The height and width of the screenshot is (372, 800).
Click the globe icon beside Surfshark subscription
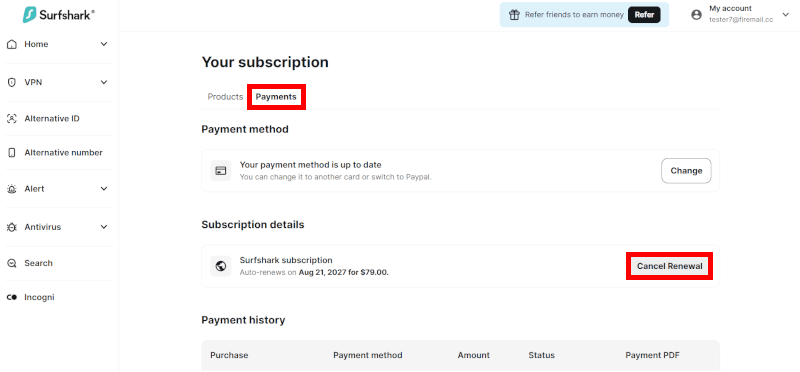[x=221, y=266]
